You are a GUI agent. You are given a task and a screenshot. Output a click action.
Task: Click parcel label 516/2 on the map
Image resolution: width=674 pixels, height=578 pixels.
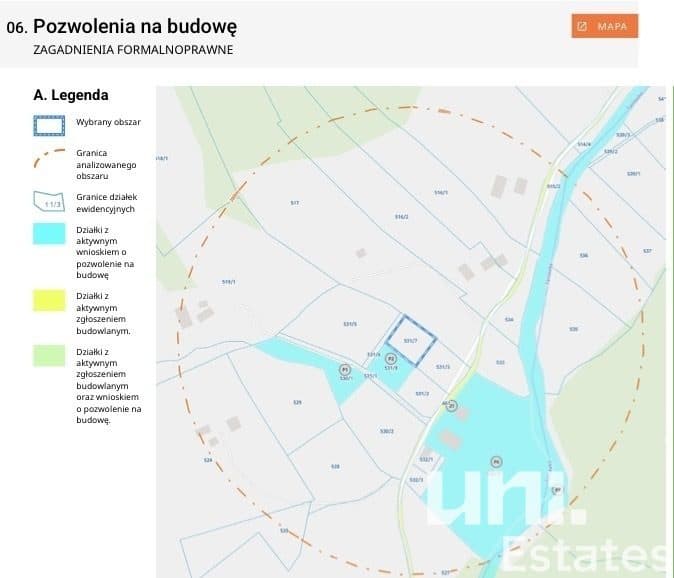tap(401, 217)
